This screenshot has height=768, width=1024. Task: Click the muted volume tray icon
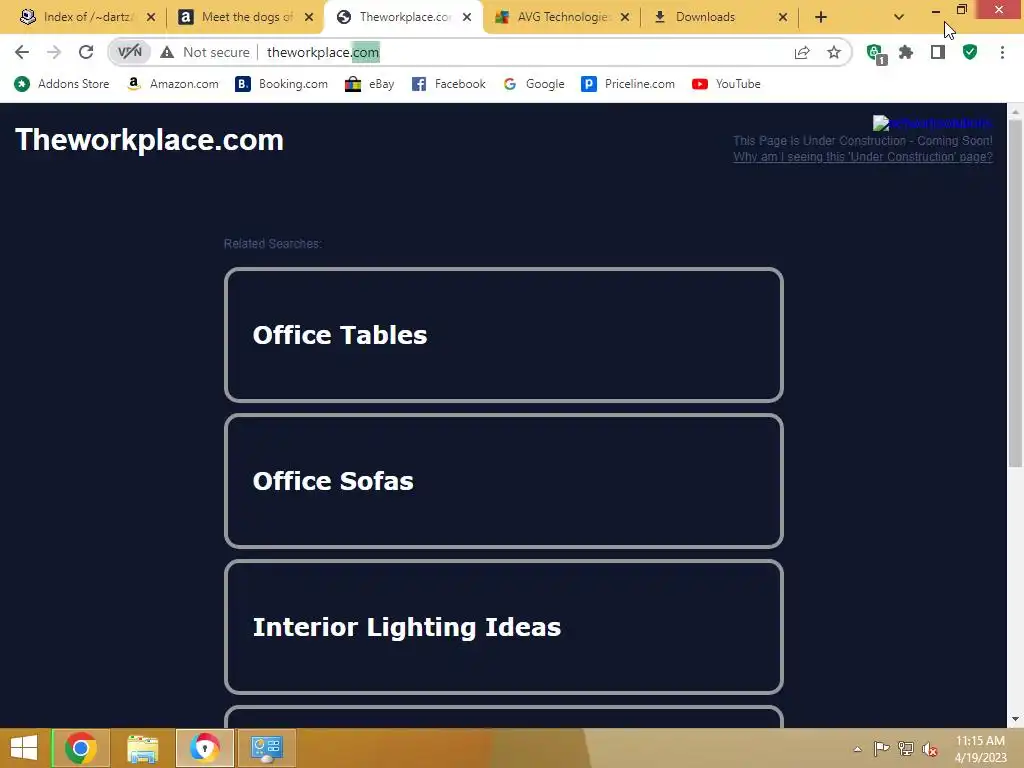click(930, 749)
